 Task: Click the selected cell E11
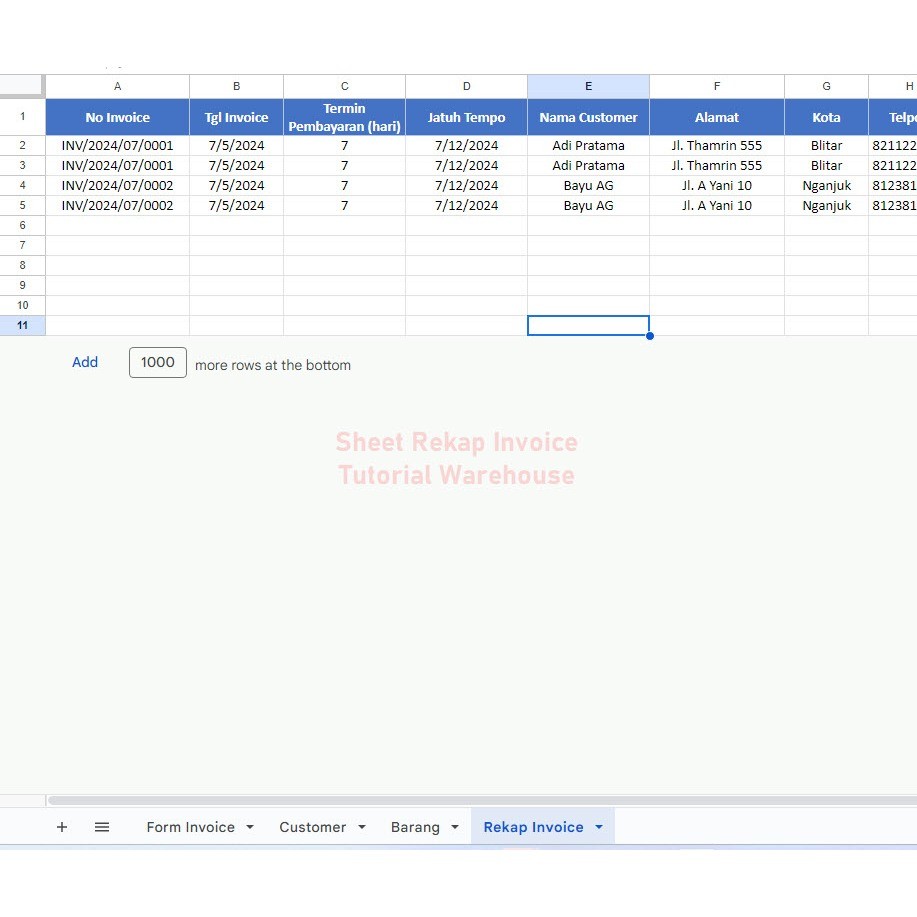tap(588, 325)
